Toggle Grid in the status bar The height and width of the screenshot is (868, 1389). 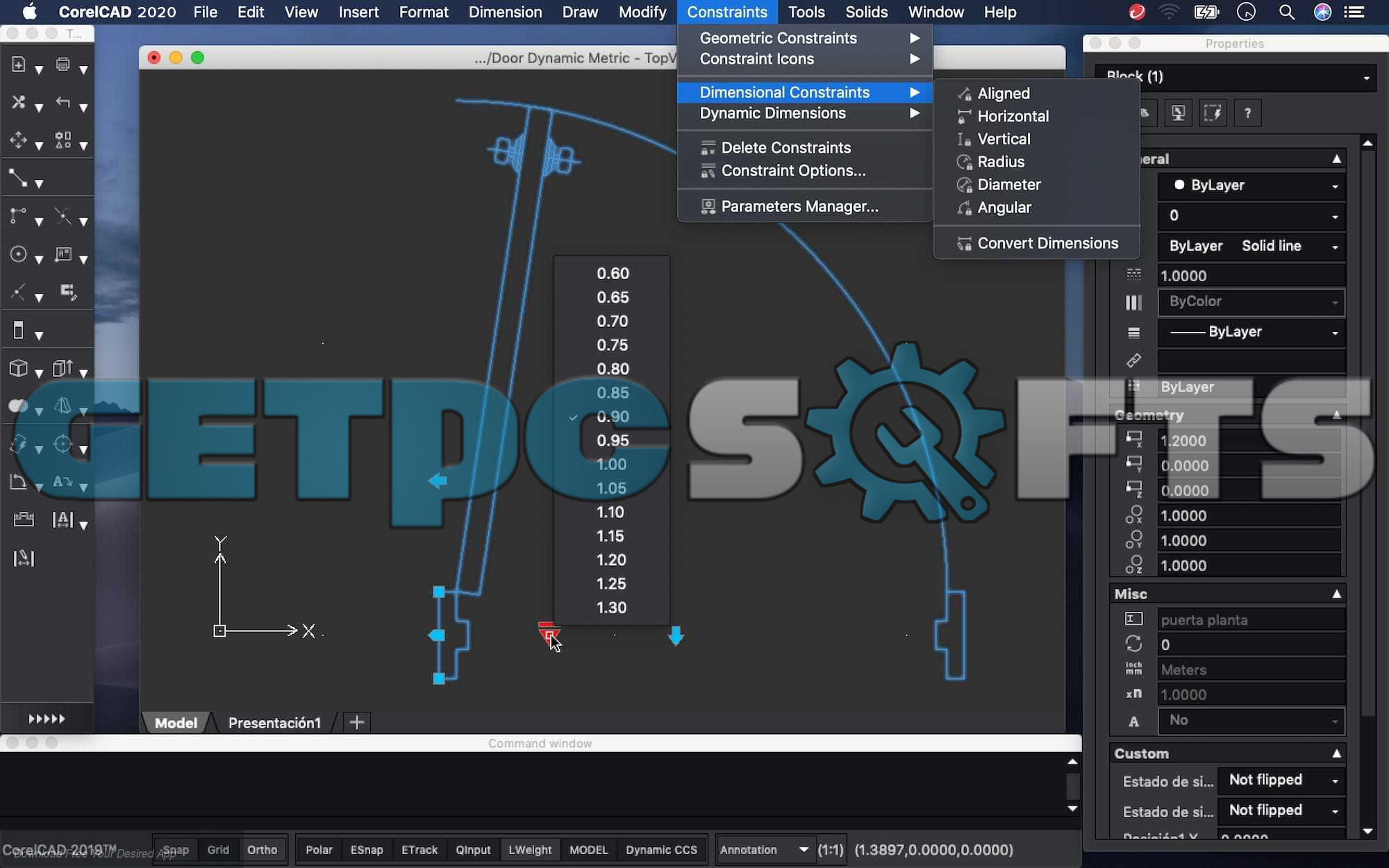pyautogui.click(x=218, y=849)
